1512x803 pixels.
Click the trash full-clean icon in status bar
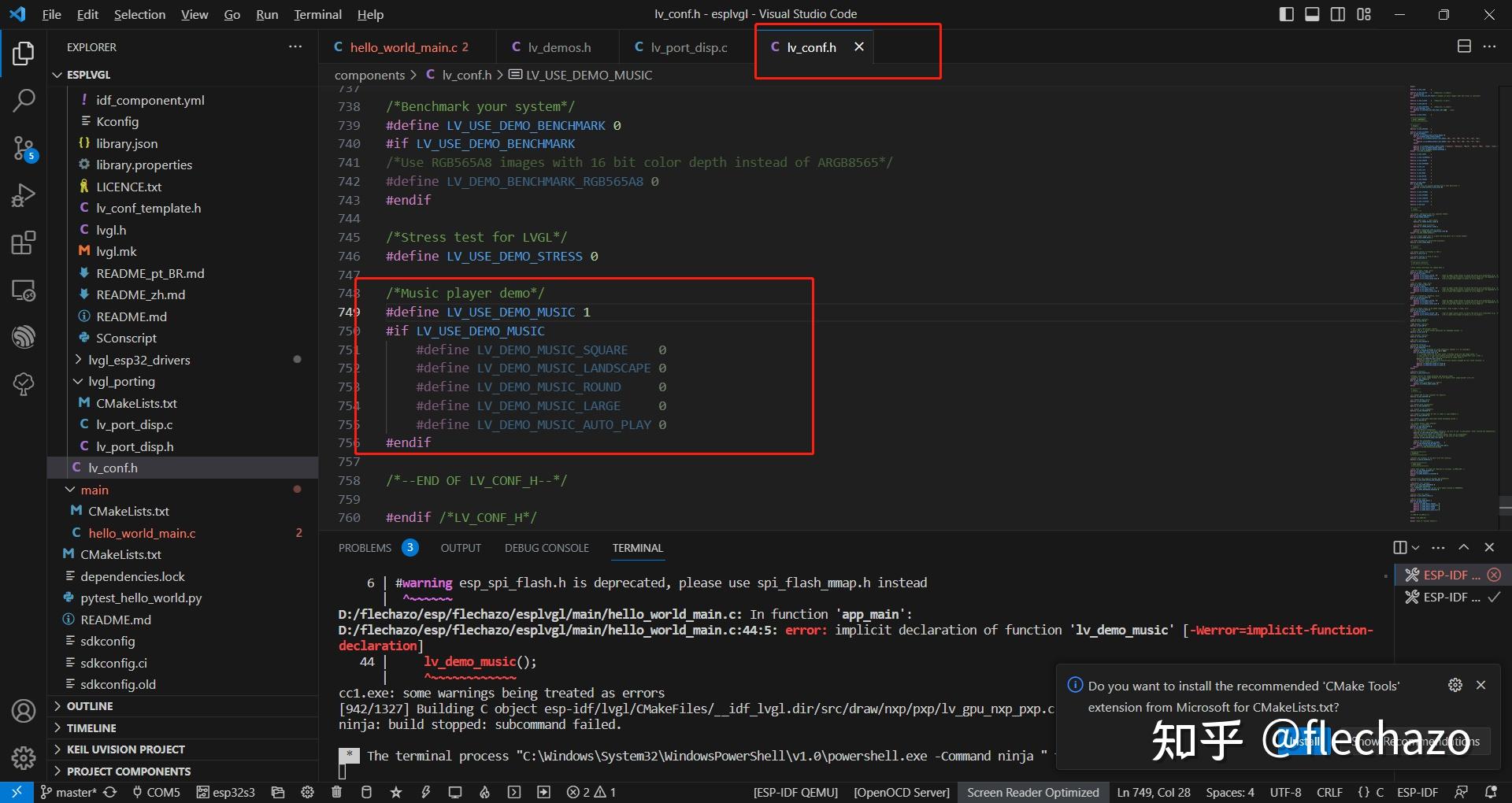coord(337,792)
